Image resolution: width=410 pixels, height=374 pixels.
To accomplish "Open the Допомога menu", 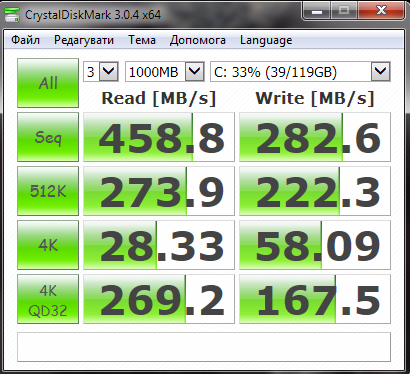I will tap(198, 40).
